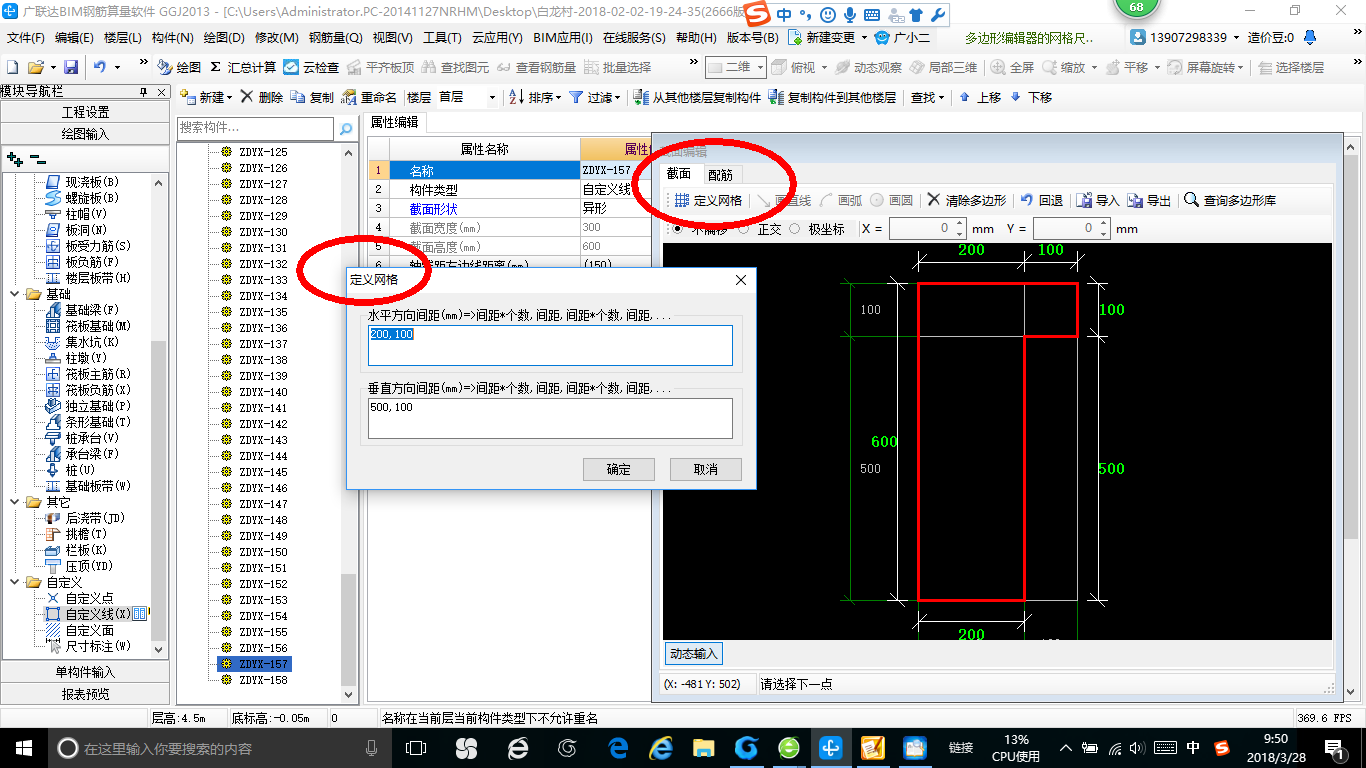Open the 工程设置 navigation section
This screenshot has width=1366, height=768.
click(x=85, y=112)
